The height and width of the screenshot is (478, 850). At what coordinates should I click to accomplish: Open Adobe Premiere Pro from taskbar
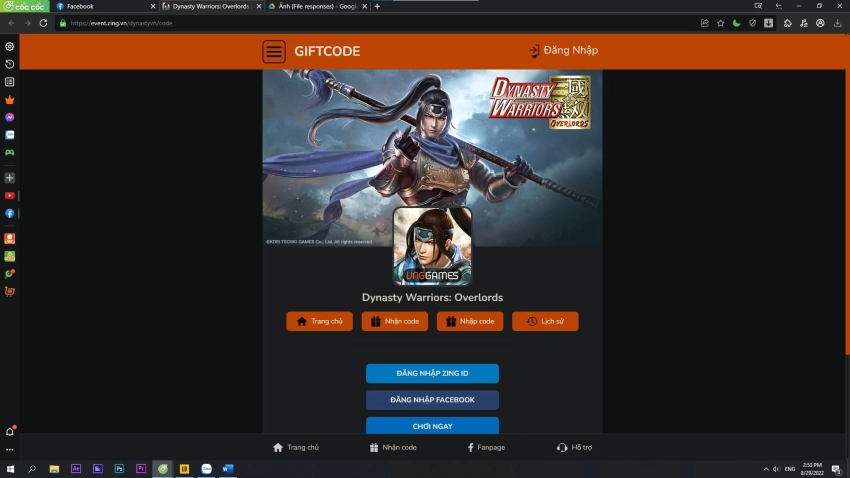click(x=141, y=469)
